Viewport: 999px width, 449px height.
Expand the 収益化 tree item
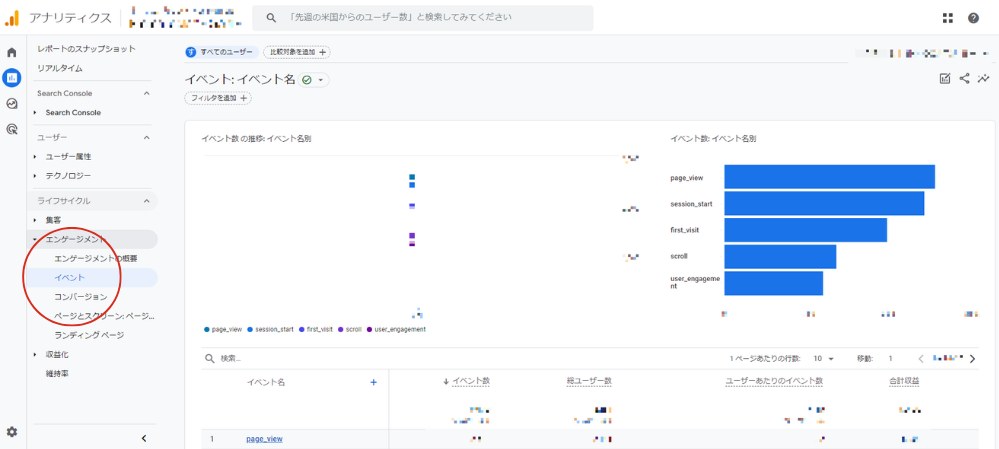[36, 354]
